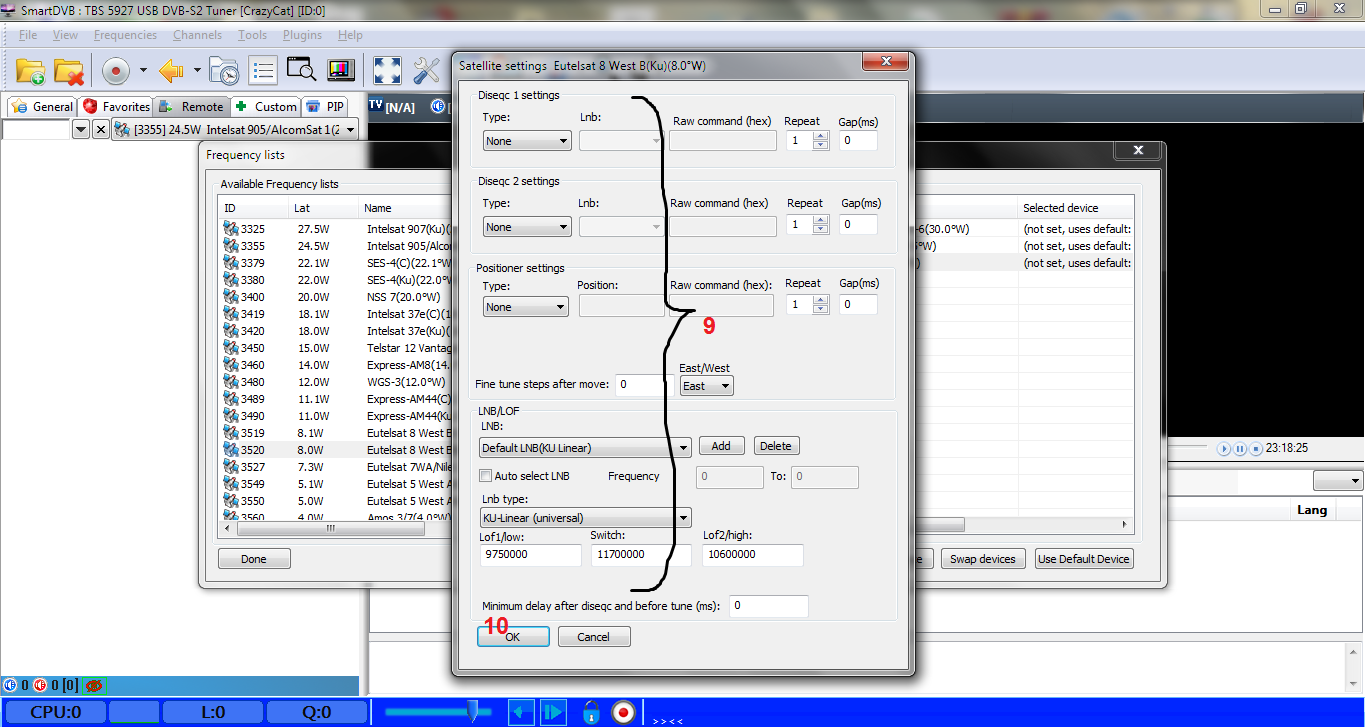The width and height of the screenshot is (1365, 727).
Task: Open the East/West dropdown
Action: tap(706, 386)
